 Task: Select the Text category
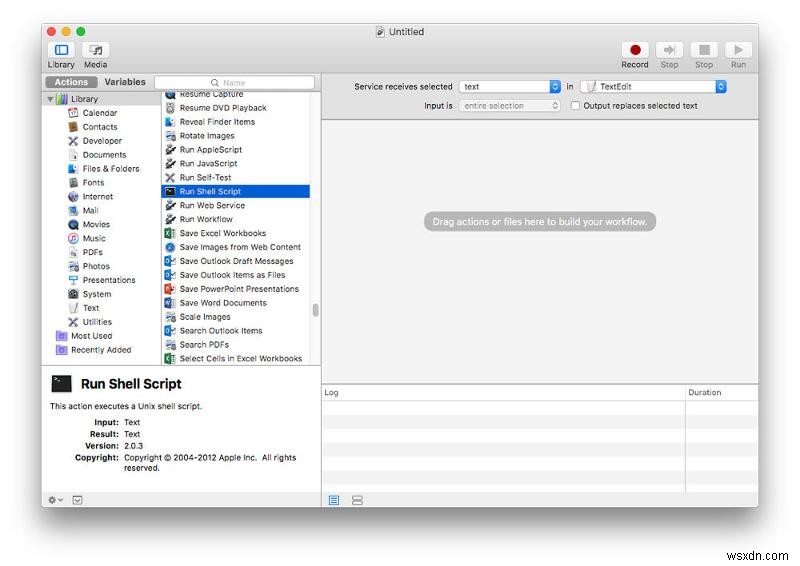(x=91, y=308)
